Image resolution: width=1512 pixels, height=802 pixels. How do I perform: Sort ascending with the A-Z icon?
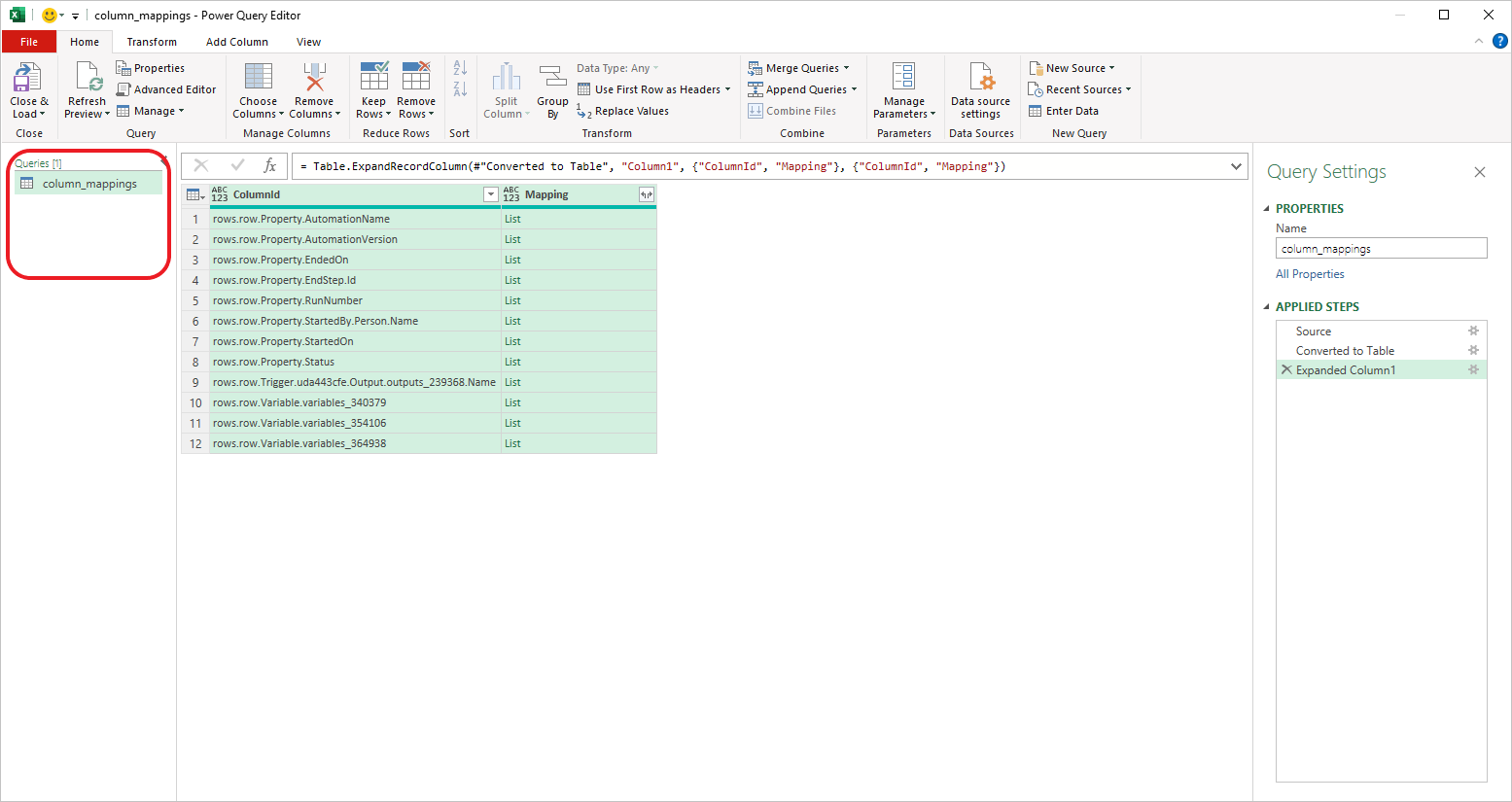(460, 68)
